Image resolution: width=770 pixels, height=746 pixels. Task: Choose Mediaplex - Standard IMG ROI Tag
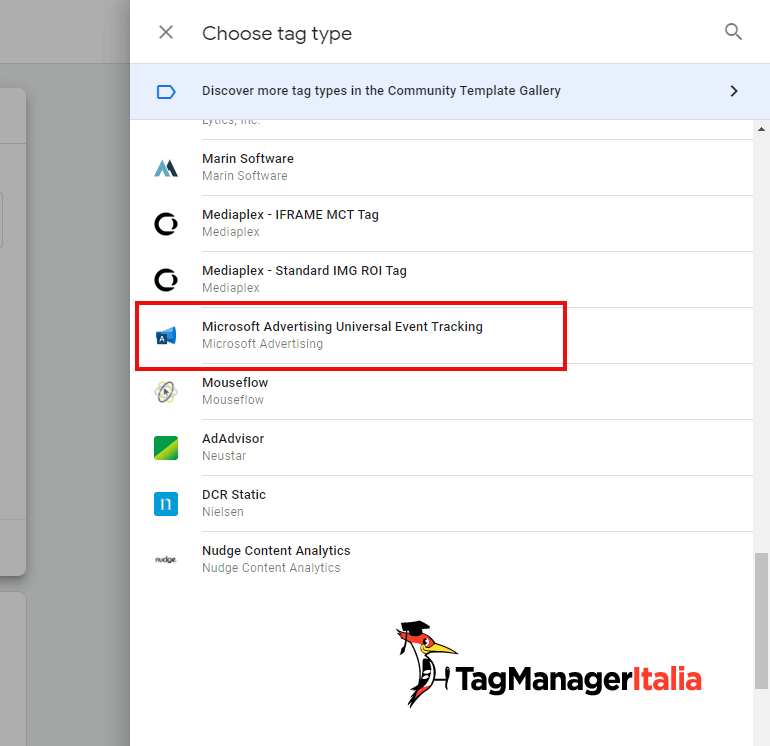click(x=441, y=279)
